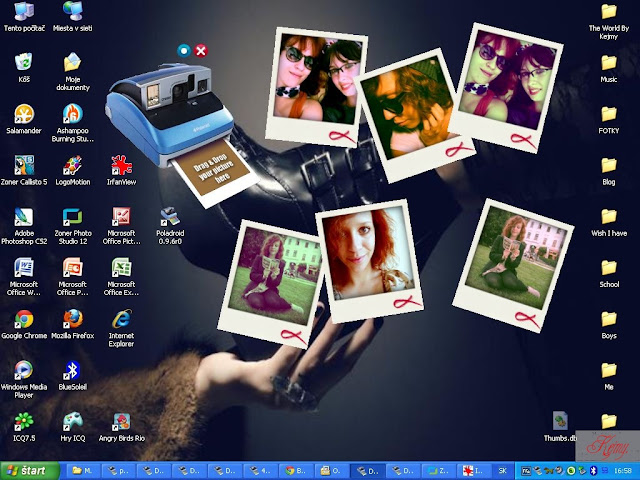Select the Boys folder
Screen dimensions: 640x480
[x=609, y=325]
